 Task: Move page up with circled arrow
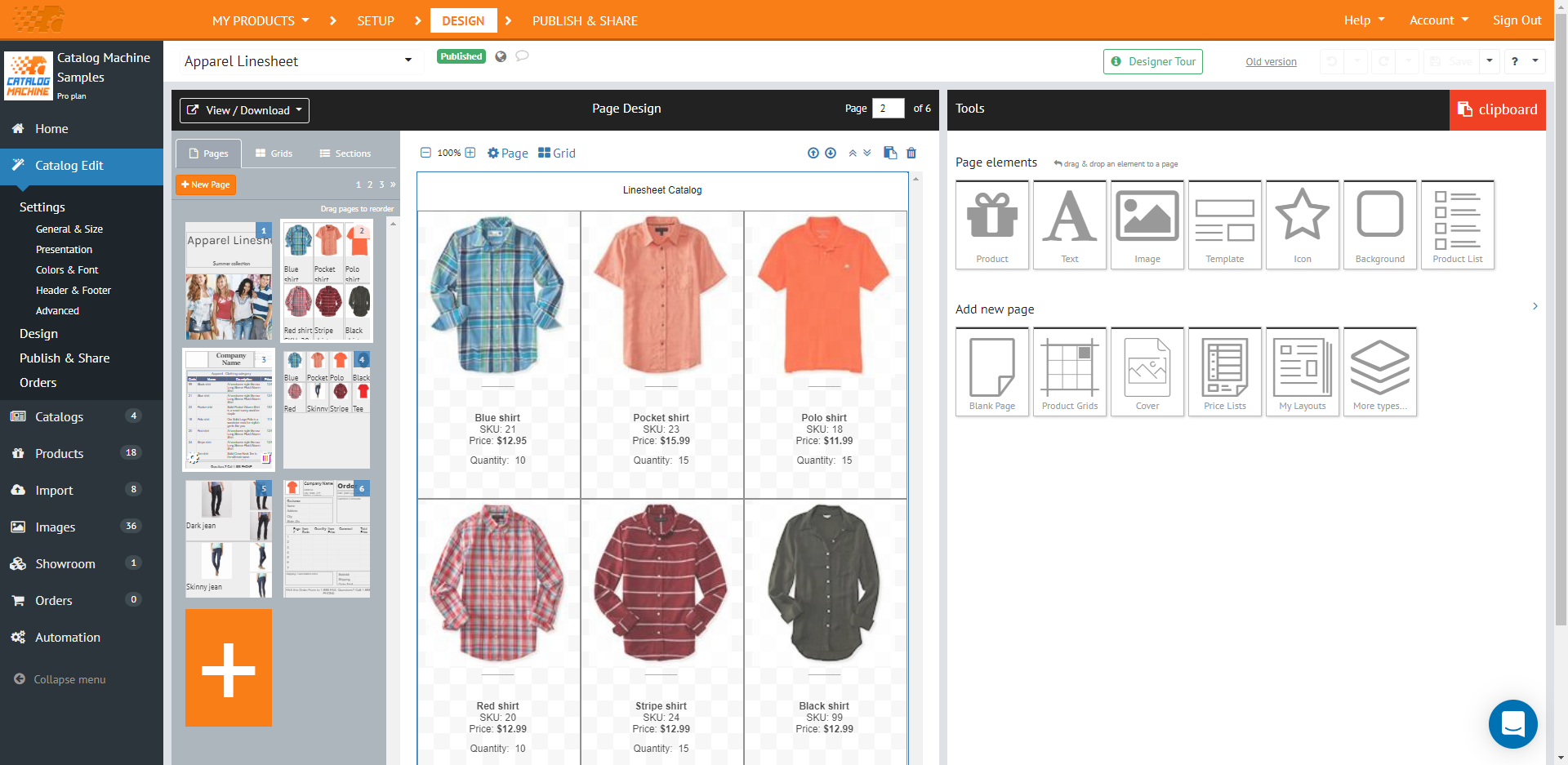(813, 153)
